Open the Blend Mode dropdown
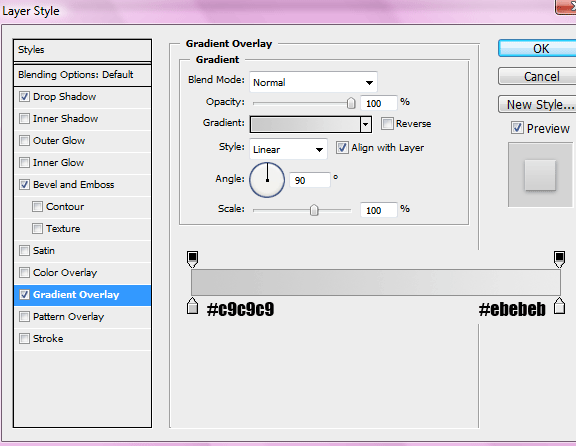 point(313,82)
